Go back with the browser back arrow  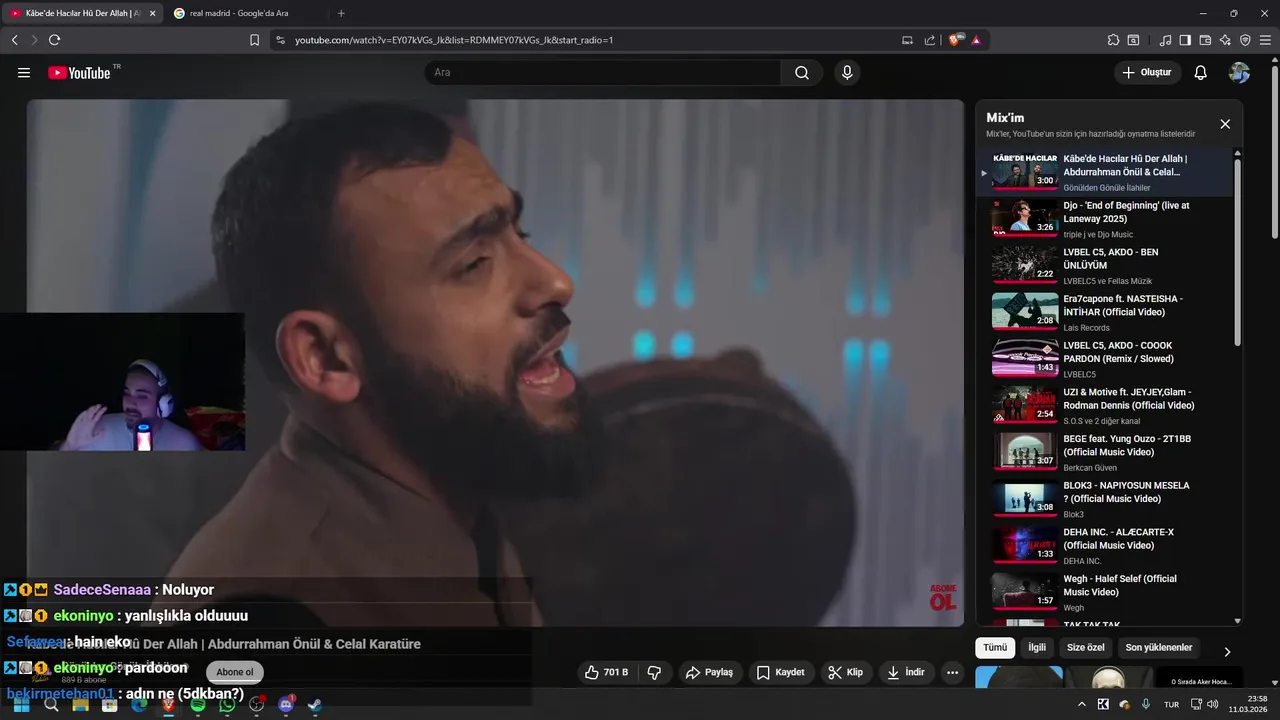[x=14, y=40]
